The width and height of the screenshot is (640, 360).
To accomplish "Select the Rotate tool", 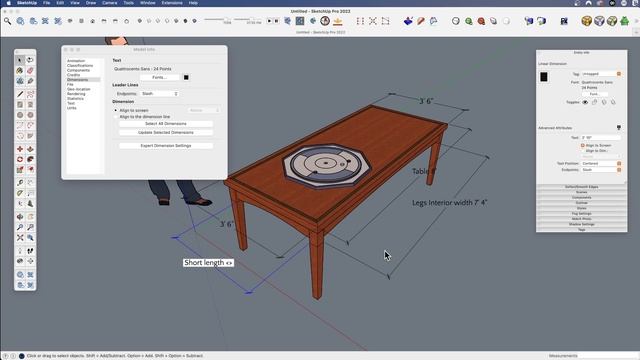I will [20, 159].
